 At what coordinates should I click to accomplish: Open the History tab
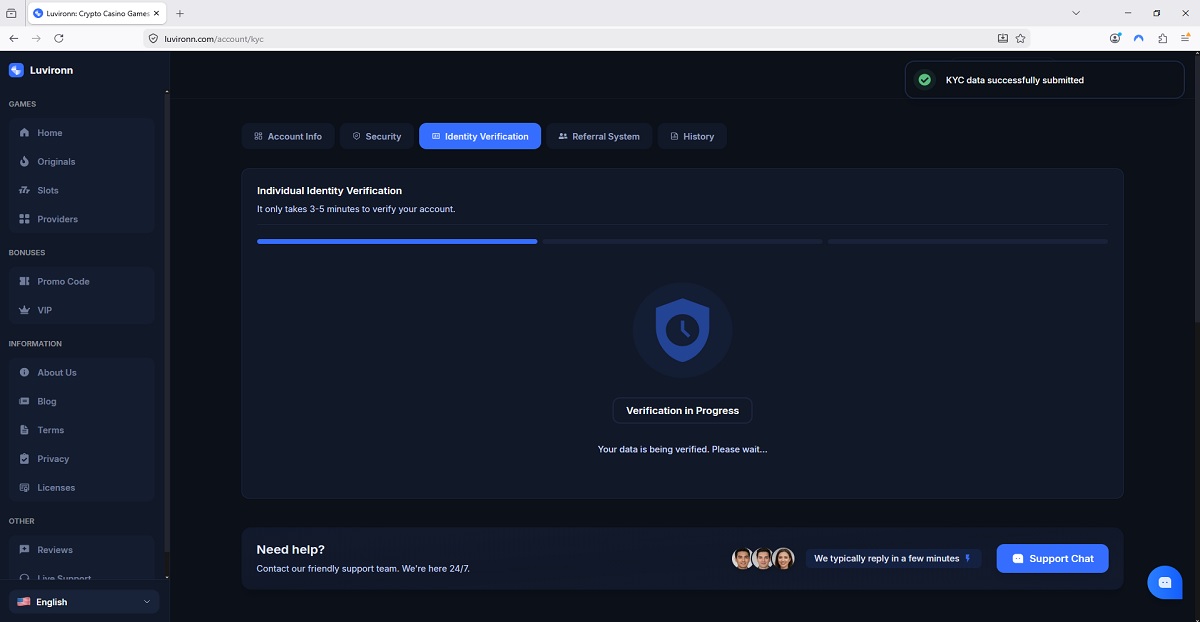coord(692,136)
